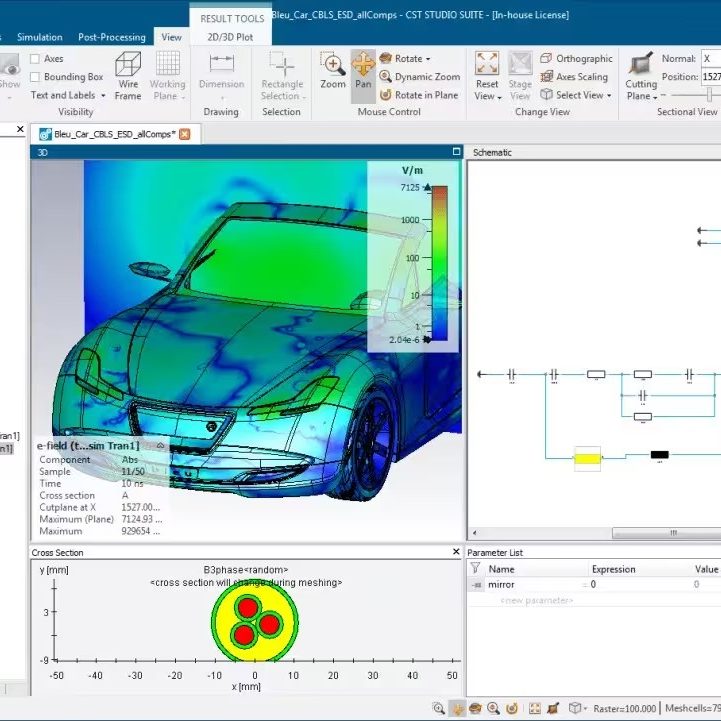Click the Reset View icon
The image size is (721, 721).
(487, 76)
